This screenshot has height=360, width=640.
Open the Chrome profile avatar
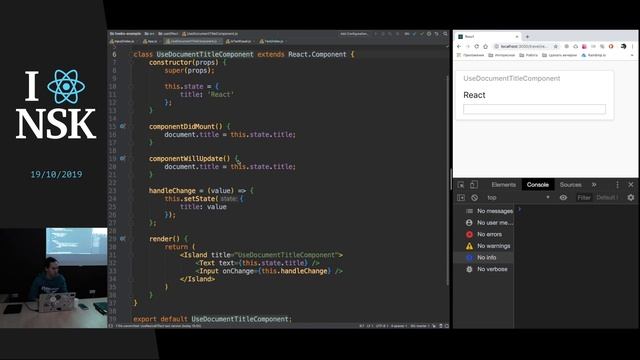[623, 47]
